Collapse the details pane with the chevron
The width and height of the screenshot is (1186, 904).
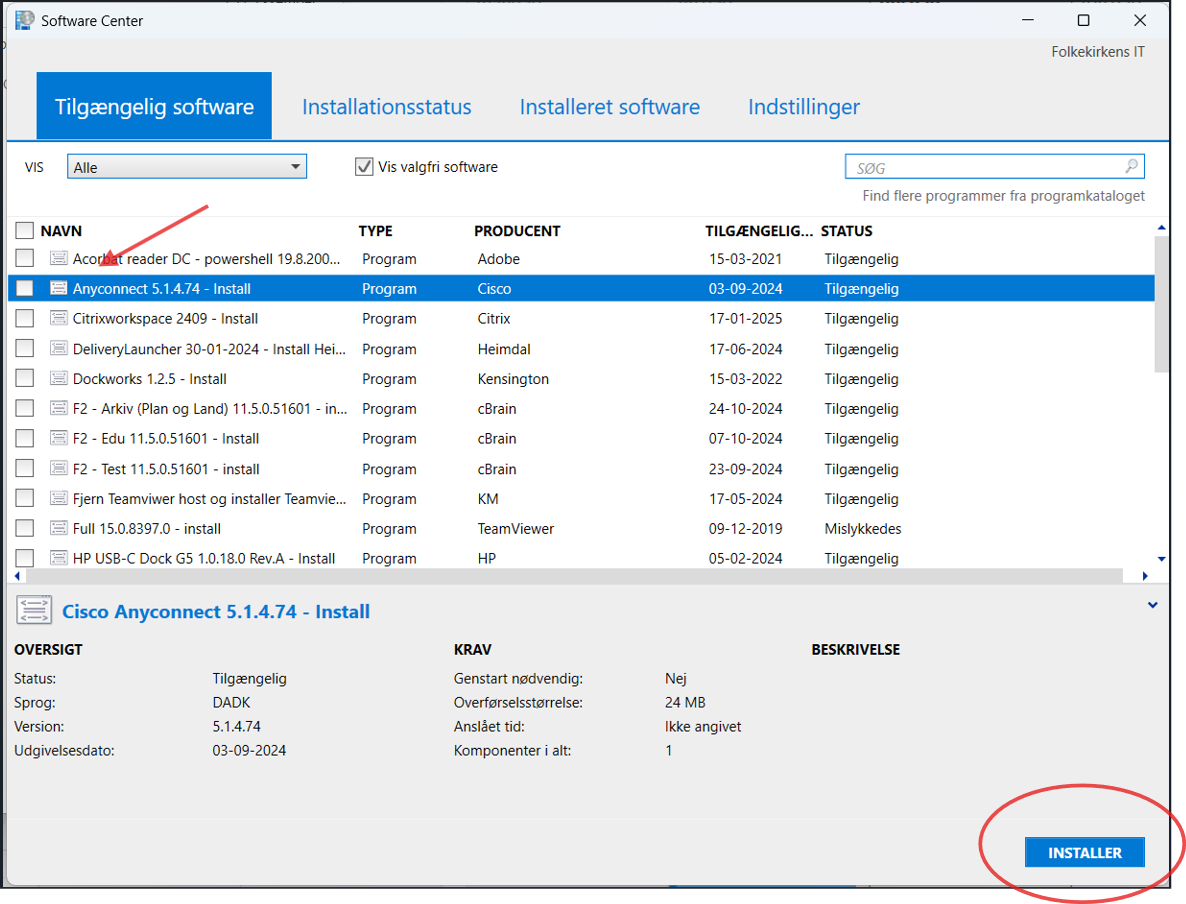click(1152, 605)
